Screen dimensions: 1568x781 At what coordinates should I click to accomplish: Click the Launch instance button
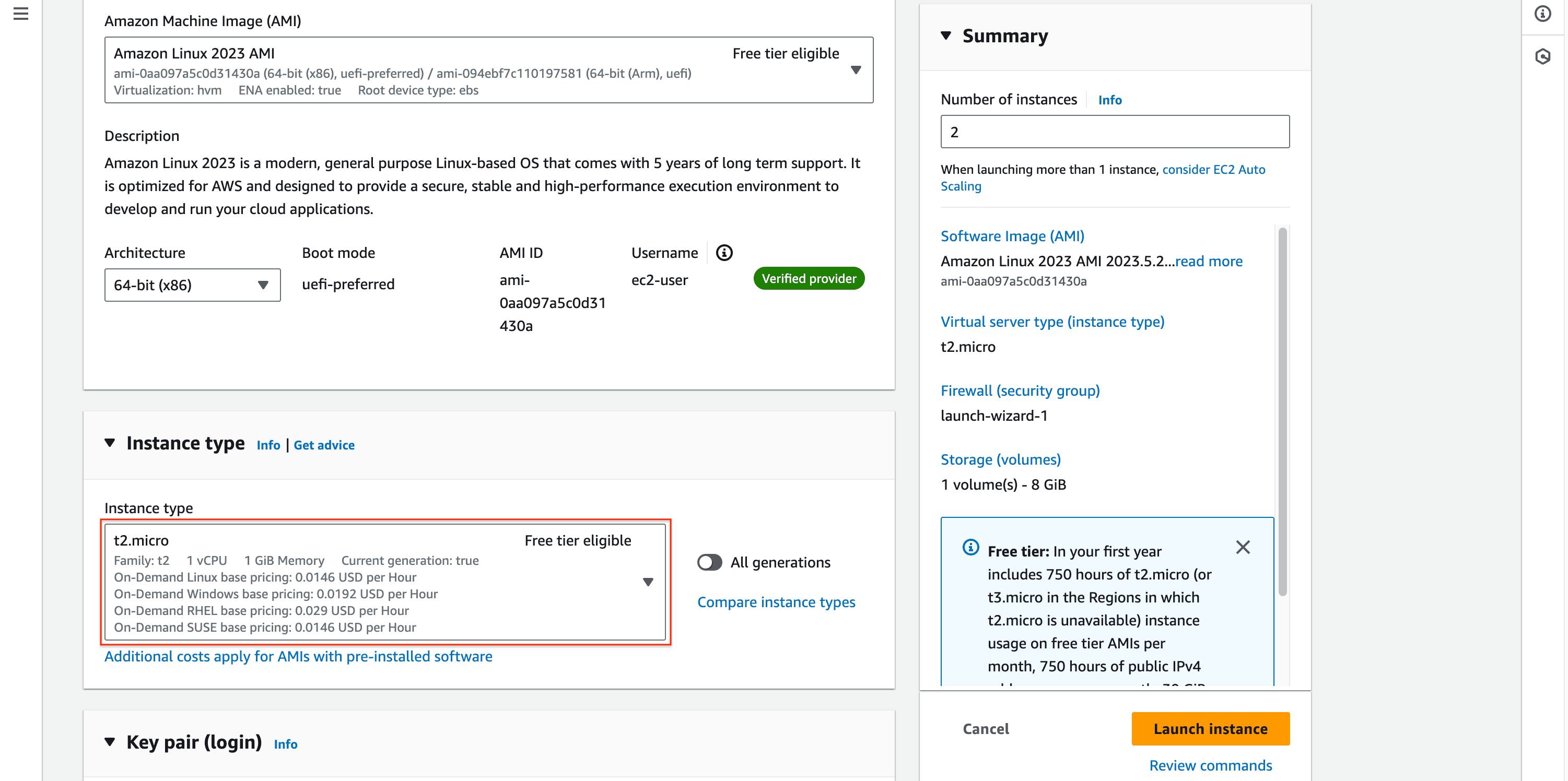pyautogui.click(x=1210, y=728)
